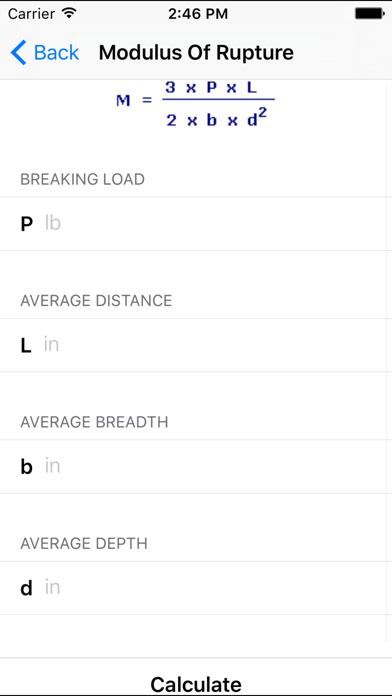392x696 pixels.
Task: Tap the blue back chevron icon
Action: 19,52
